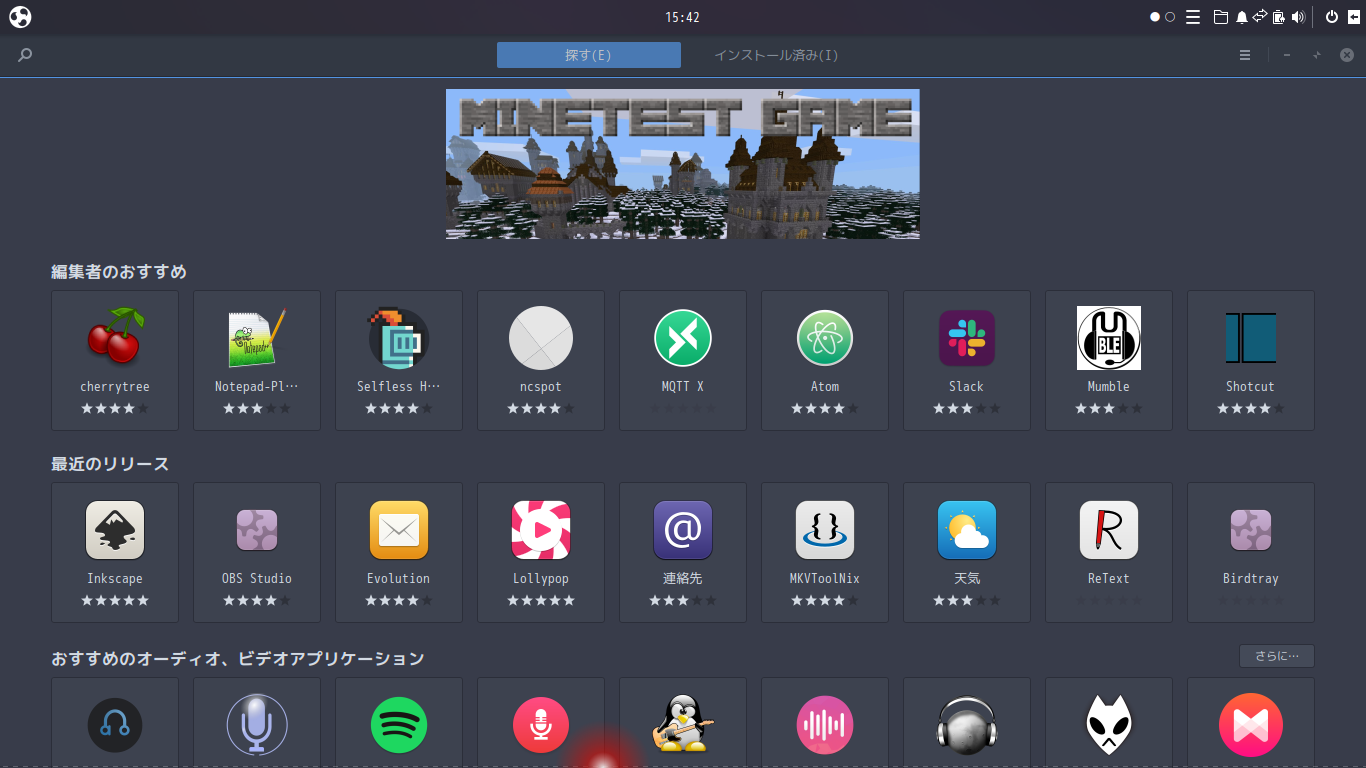The width and height of the screenshot is (1366, 768).
Task: Open the blue headphones audio app icon
Action: 115,725
